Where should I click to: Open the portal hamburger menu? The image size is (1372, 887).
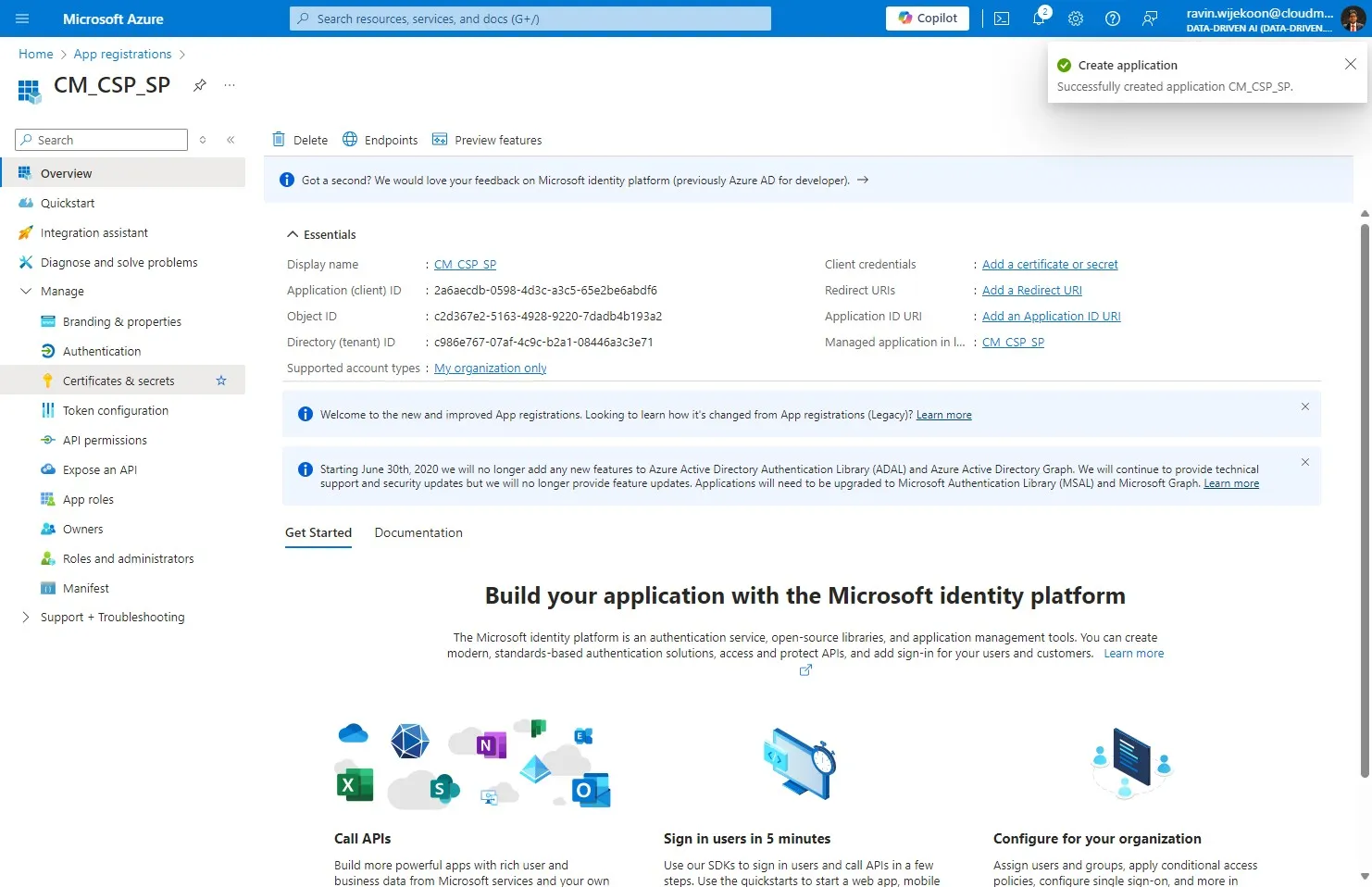tap(22, 19)
